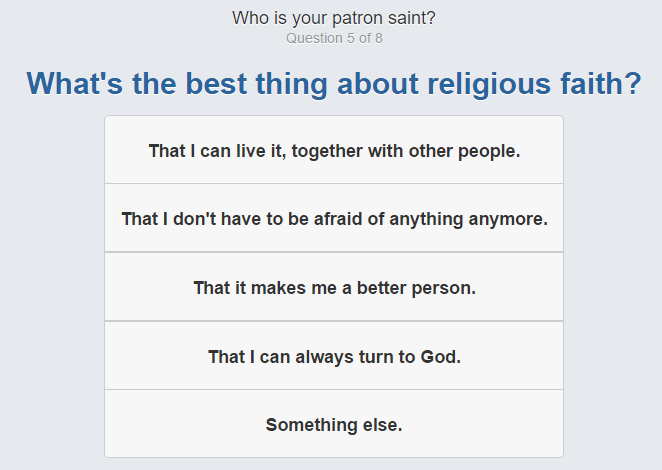Answer with the last option in the list
662x470 pixels.
(334, 424)
